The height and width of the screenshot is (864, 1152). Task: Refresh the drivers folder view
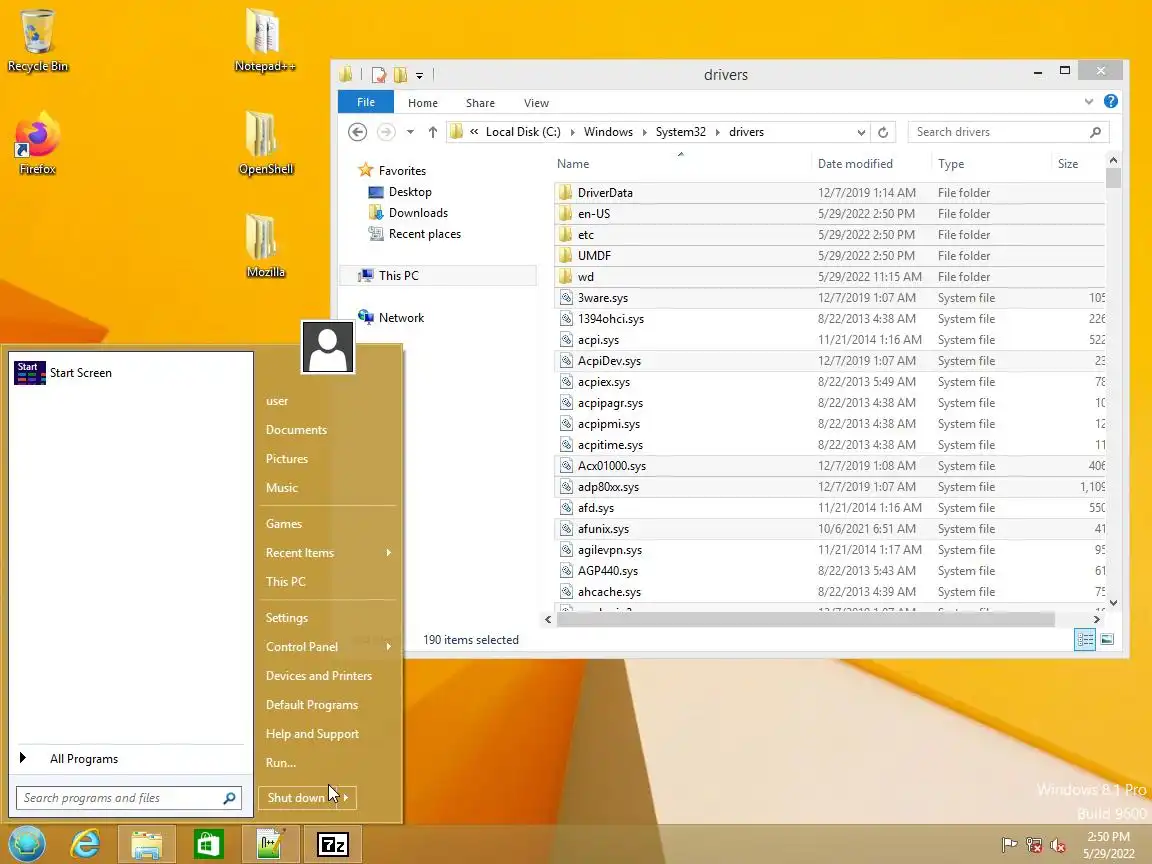[x=883, y=132]
